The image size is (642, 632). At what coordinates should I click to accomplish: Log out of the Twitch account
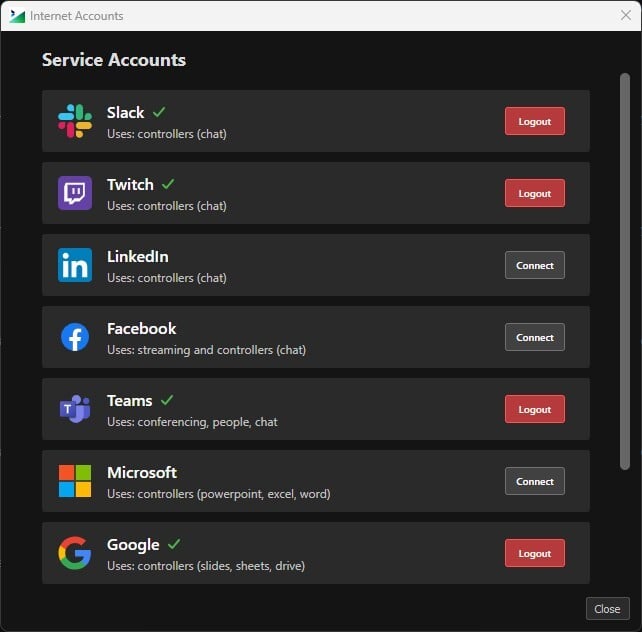tap(535, 193)
